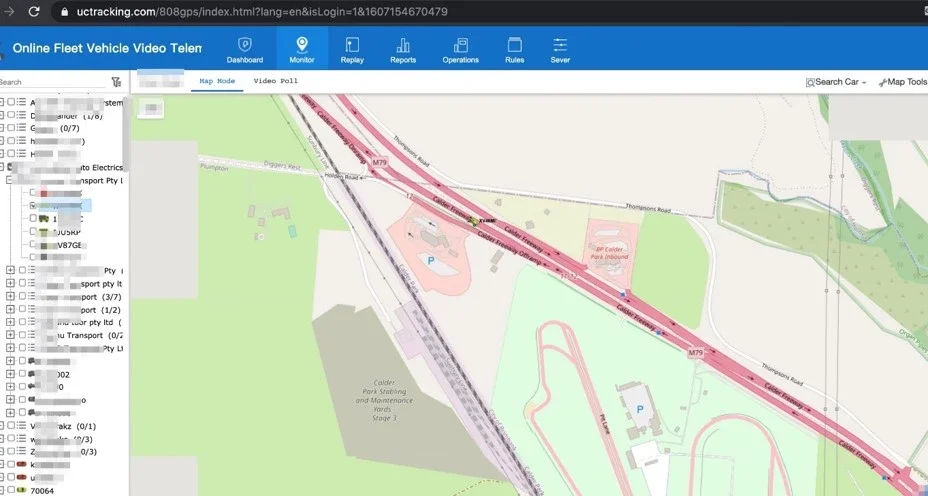The image size is (928, 496).
Task: Open the Sever settings sliders icon
Action: click(x=560, y=44)
